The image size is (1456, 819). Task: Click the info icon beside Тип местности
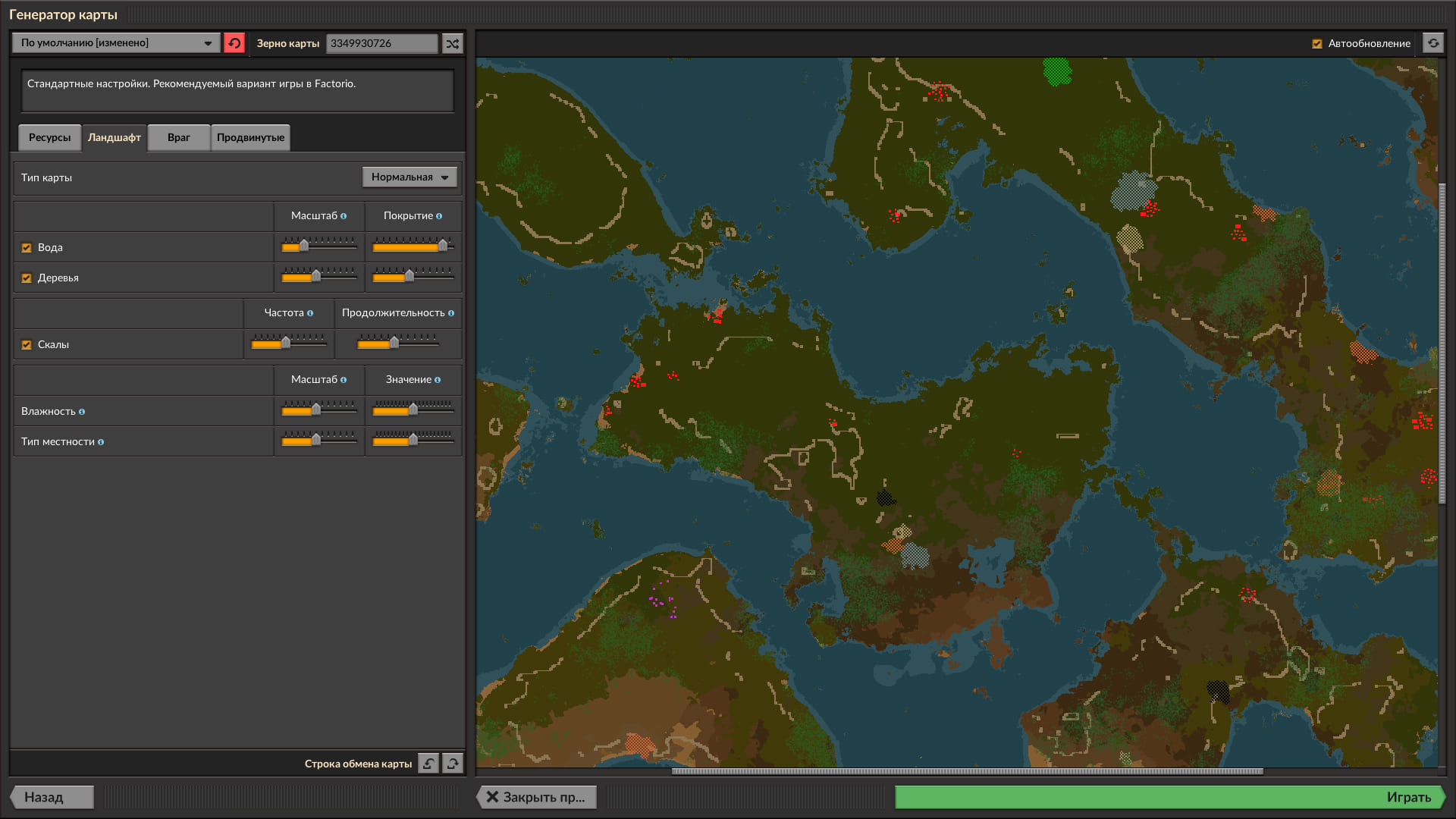pos(101,442)
